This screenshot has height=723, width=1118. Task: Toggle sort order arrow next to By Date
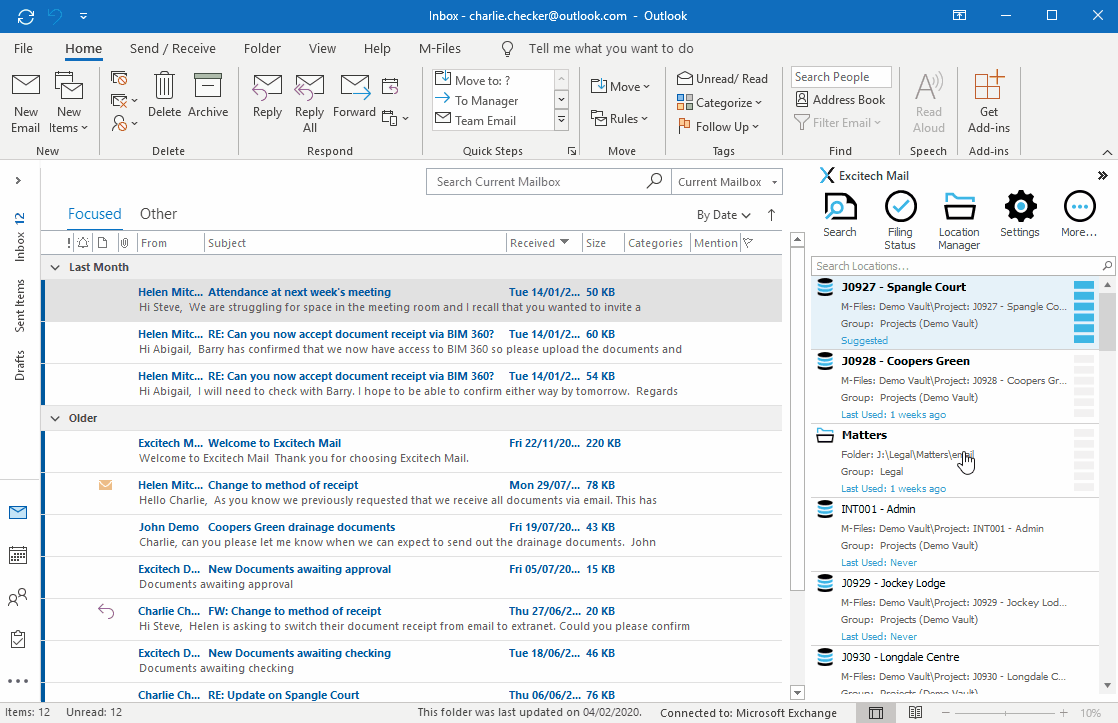coord(771,215)
